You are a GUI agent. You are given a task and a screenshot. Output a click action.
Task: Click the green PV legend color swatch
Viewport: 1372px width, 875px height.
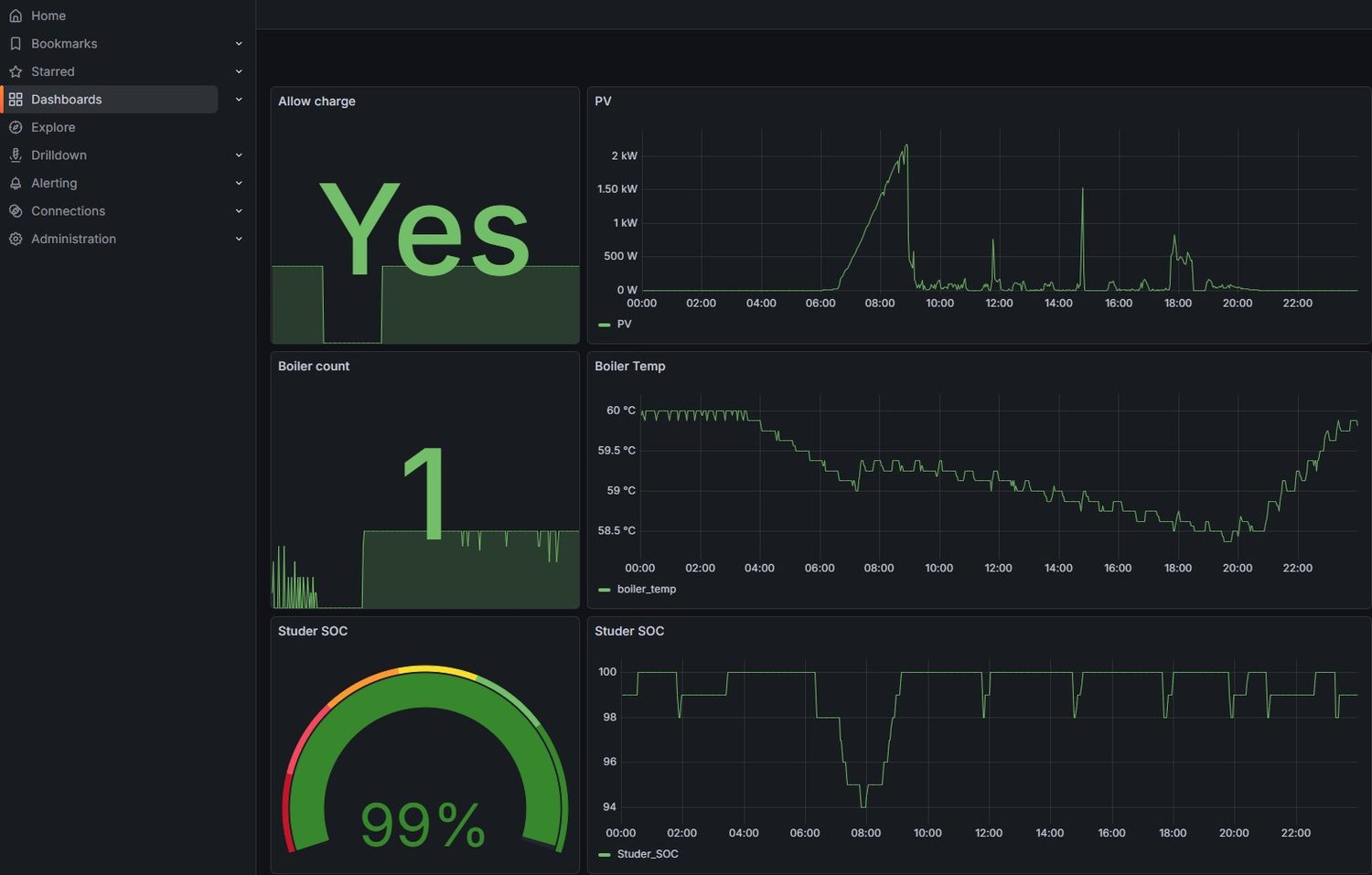point(604,325)
